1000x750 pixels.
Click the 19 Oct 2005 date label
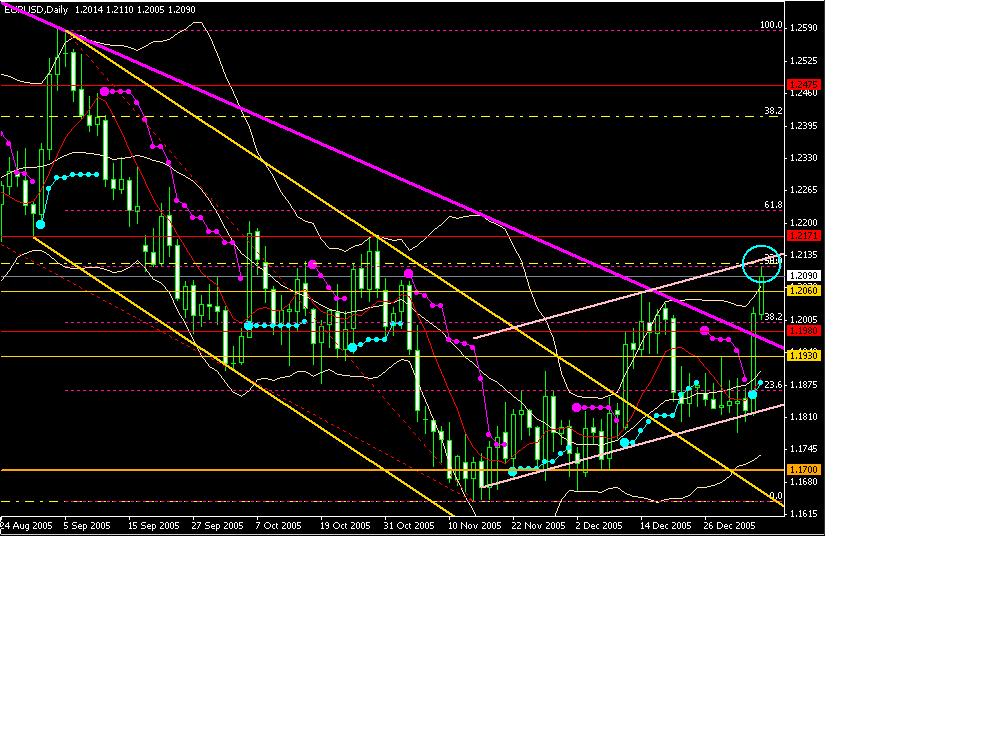coord(345,526)
